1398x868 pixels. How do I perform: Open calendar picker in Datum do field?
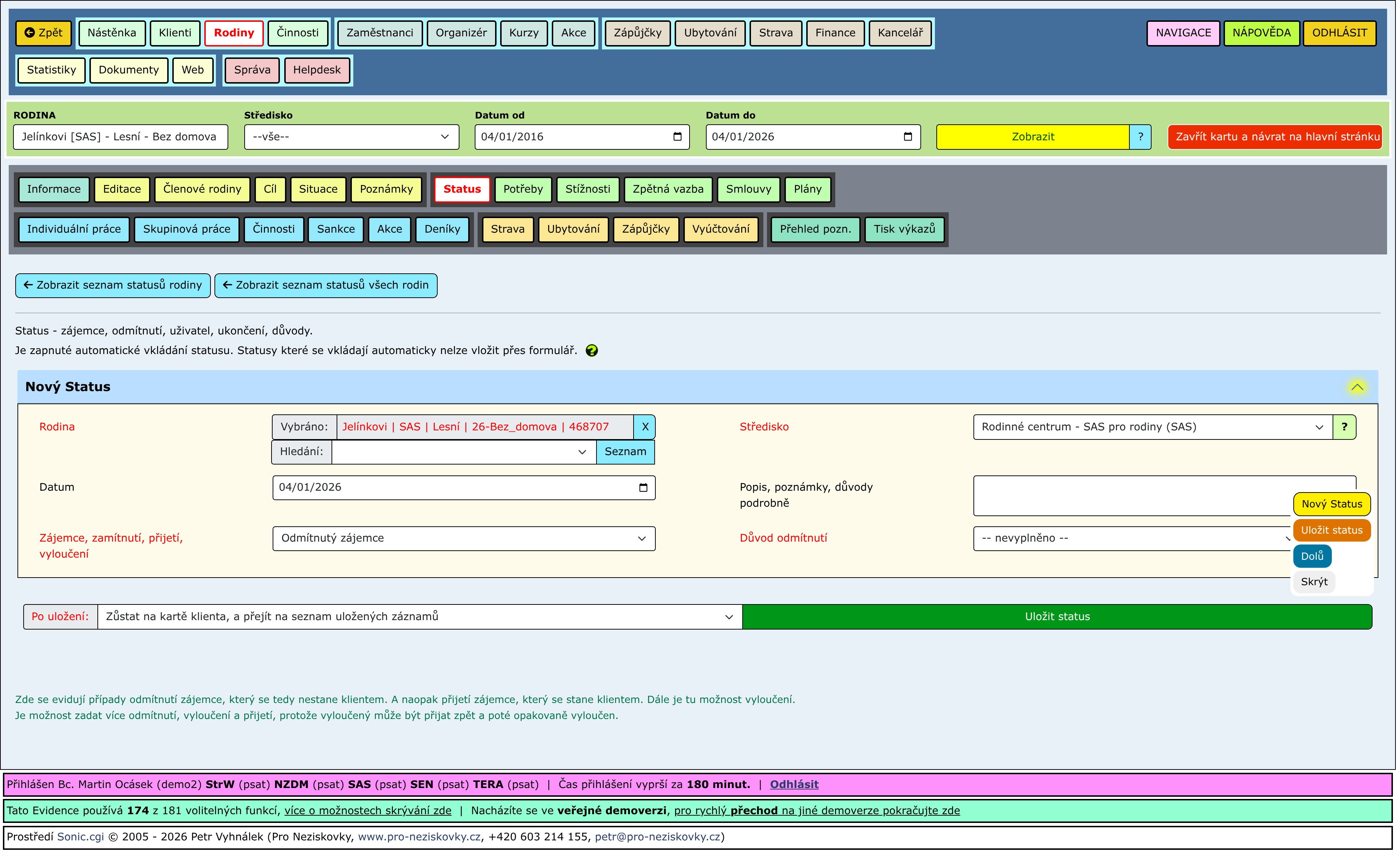click(x=908, y=137)
